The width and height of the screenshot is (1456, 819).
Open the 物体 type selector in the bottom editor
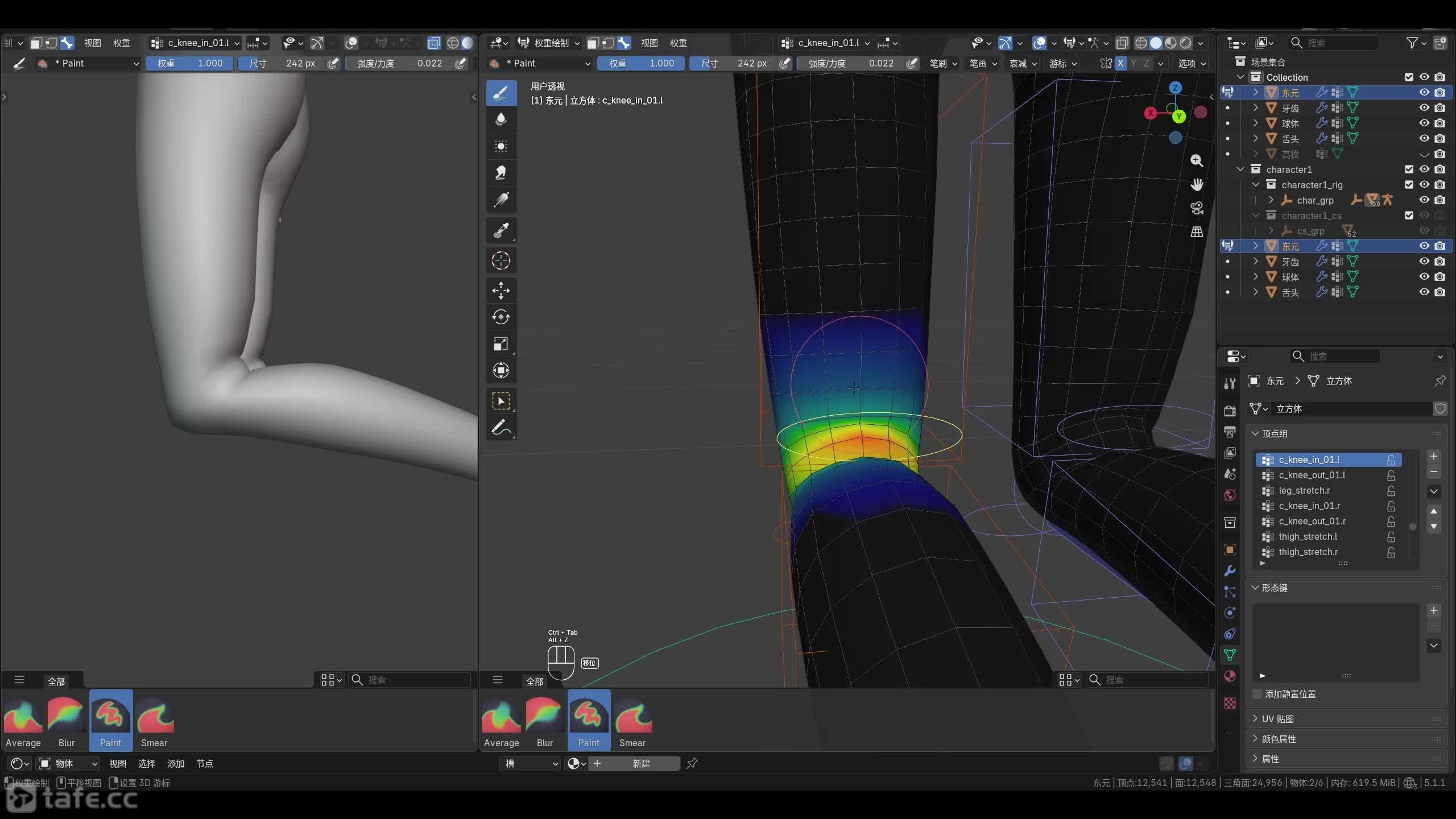pyautogui.click(x=68, y=763)
